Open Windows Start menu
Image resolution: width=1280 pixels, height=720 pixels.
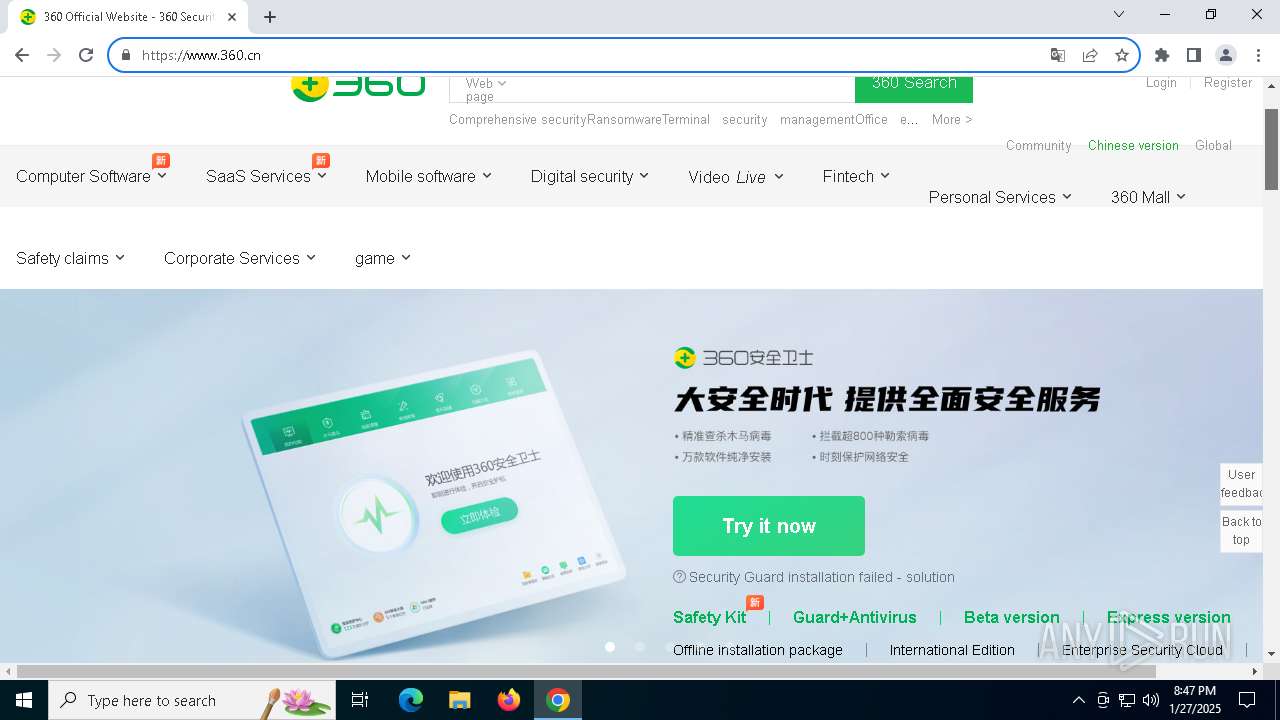(24, 700)
